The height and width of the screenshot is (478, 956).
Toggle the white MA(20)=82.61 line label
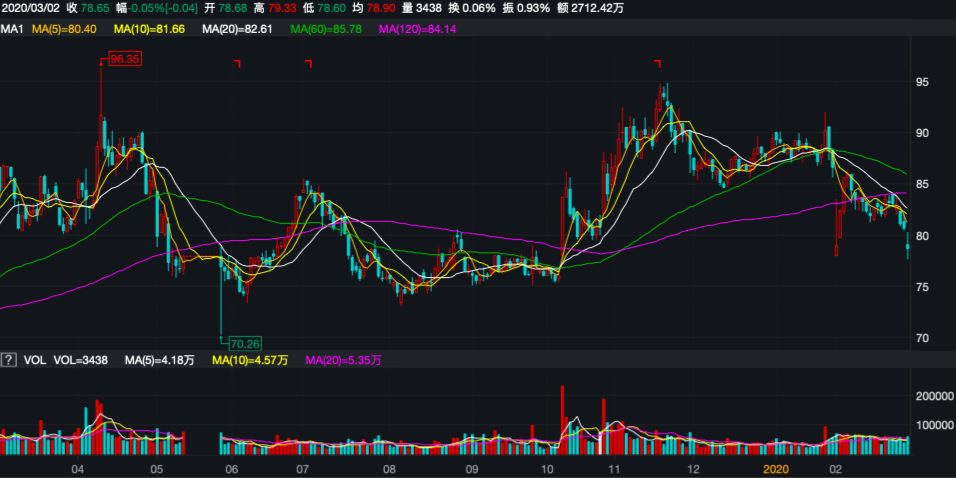pyautogui.click(x=237, y=29)
